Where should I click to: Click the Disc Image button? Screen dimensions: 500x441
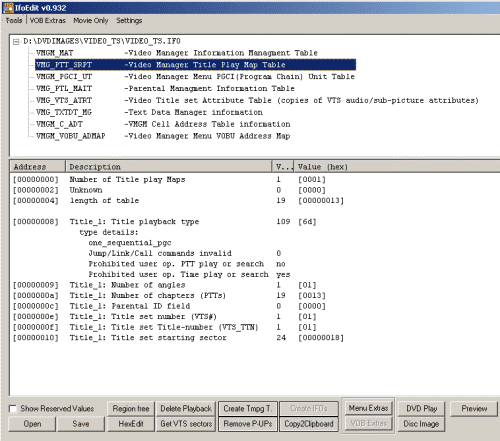[x=421, y=424]
